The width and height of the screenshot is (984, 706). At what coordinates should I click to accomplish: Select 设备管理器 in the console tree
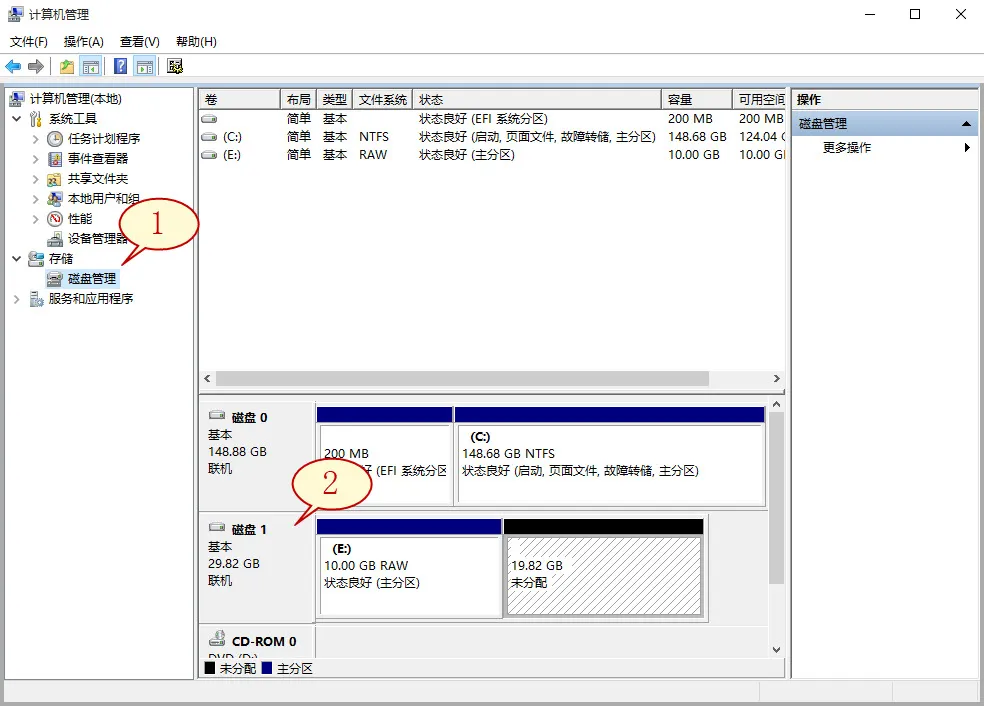[97, 239]
